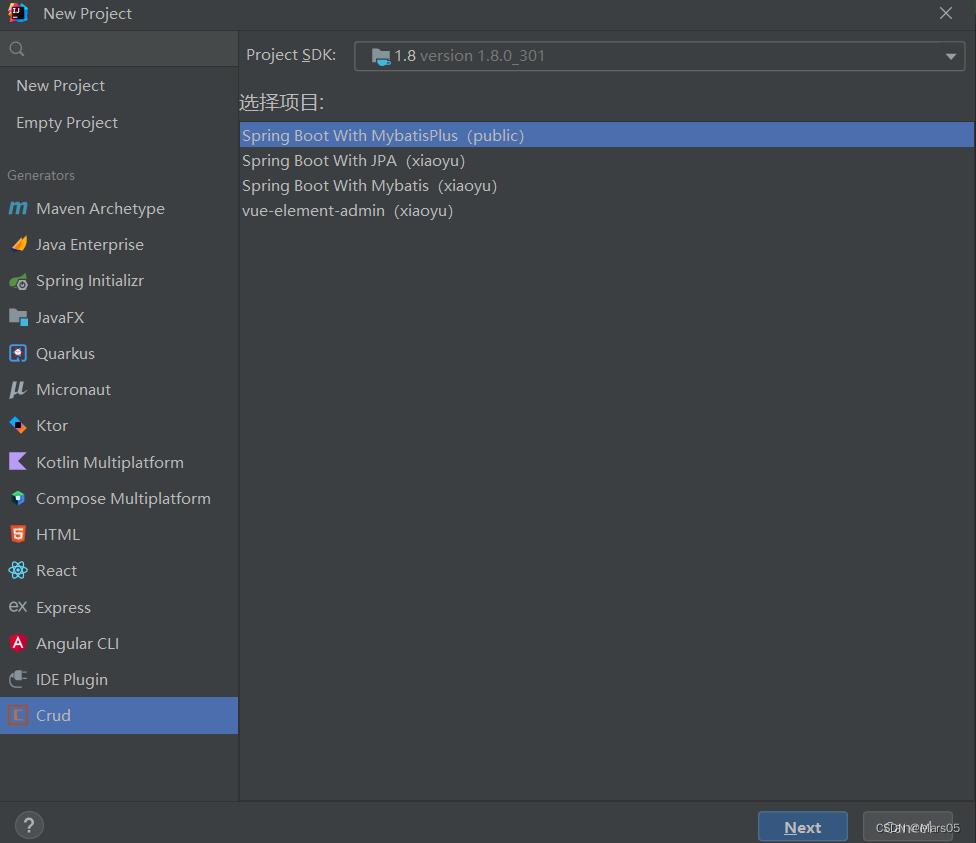Select Empty Project in left list
Image resolution: width=976 pixels, height=843 pixels.
click(x=67, y=123)
